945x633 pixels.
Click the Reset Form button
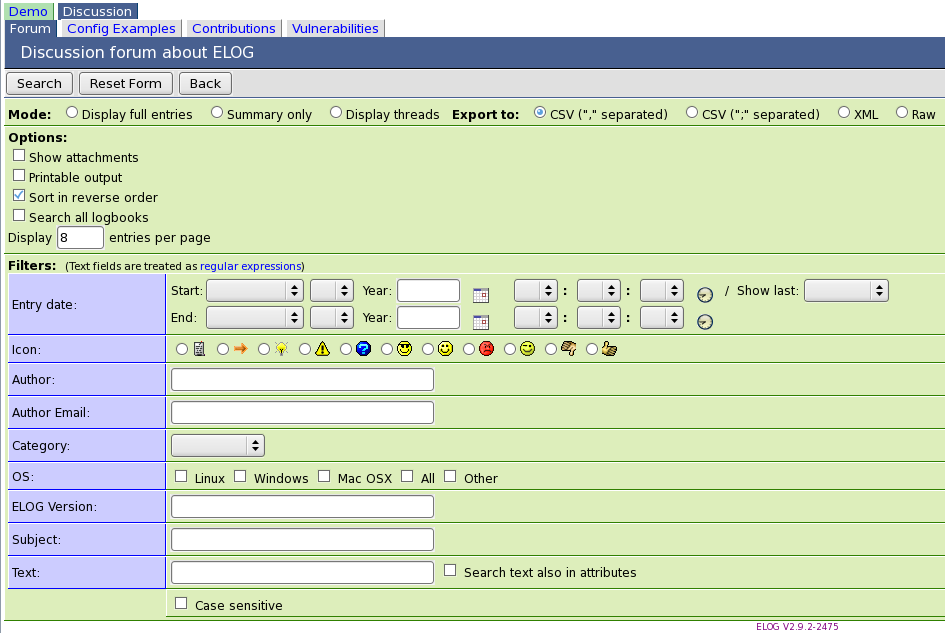click(125, 83)
